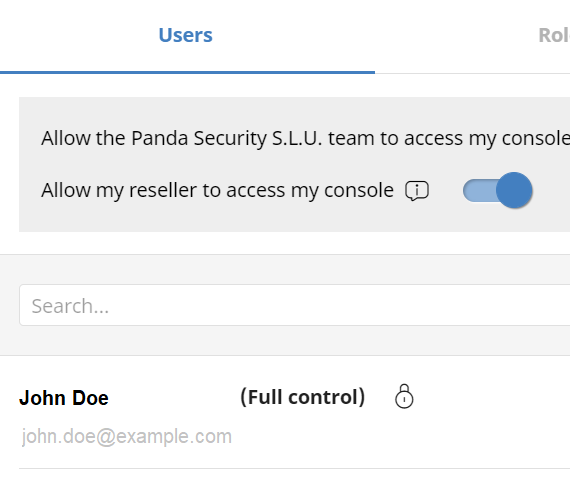Click the light-blue track of the reseller switch

480,190
